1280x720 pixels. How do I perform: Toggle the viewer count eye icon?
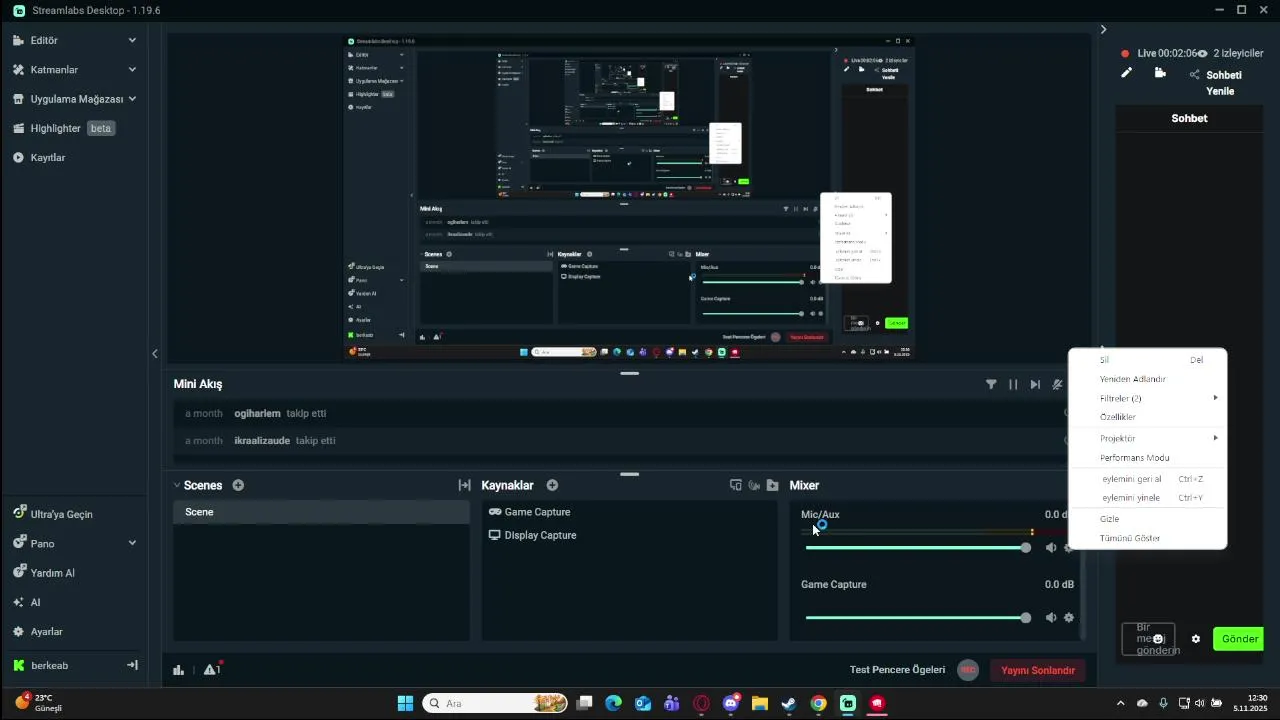(x=1203, y=53)
